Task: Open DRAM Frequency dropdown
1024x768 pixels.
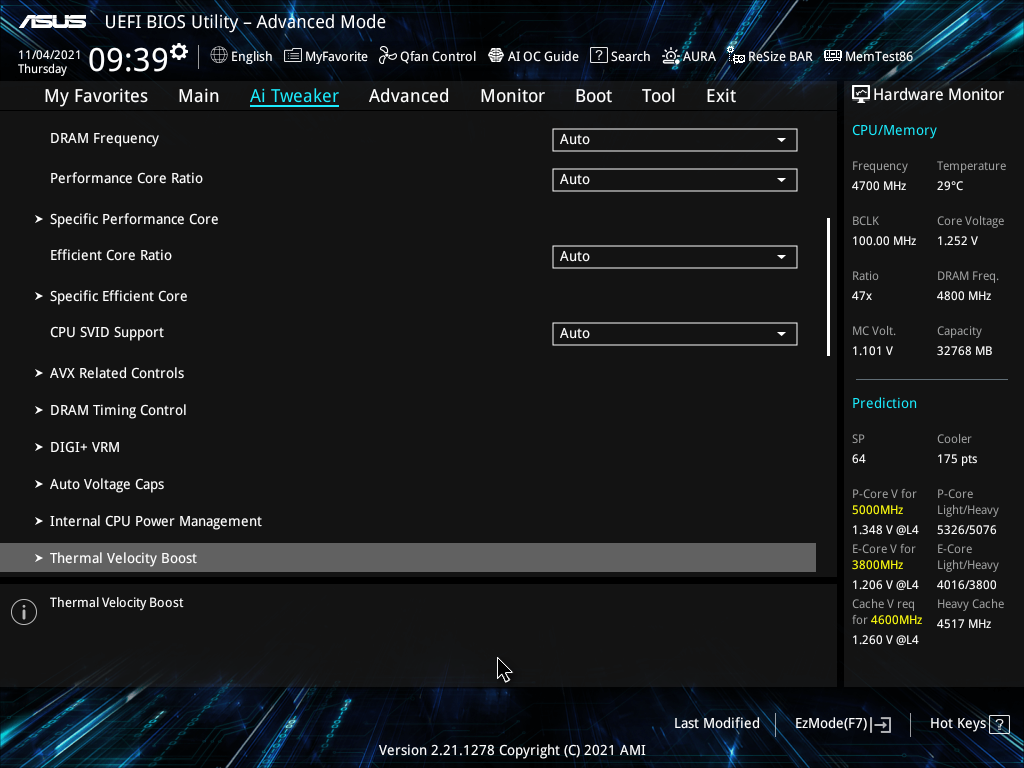Action: pos(675,140)
